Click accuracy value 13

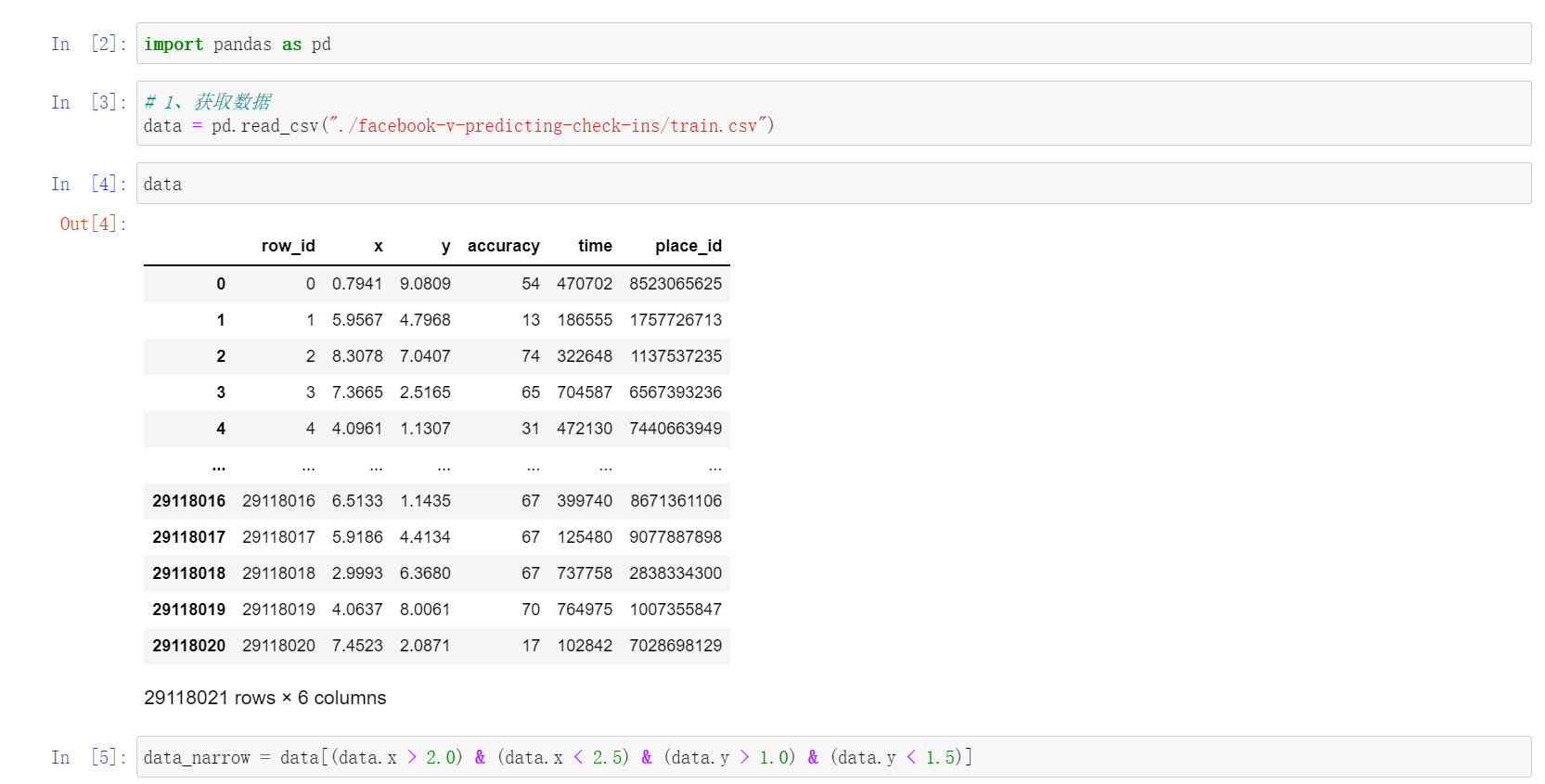click(531, 320)
